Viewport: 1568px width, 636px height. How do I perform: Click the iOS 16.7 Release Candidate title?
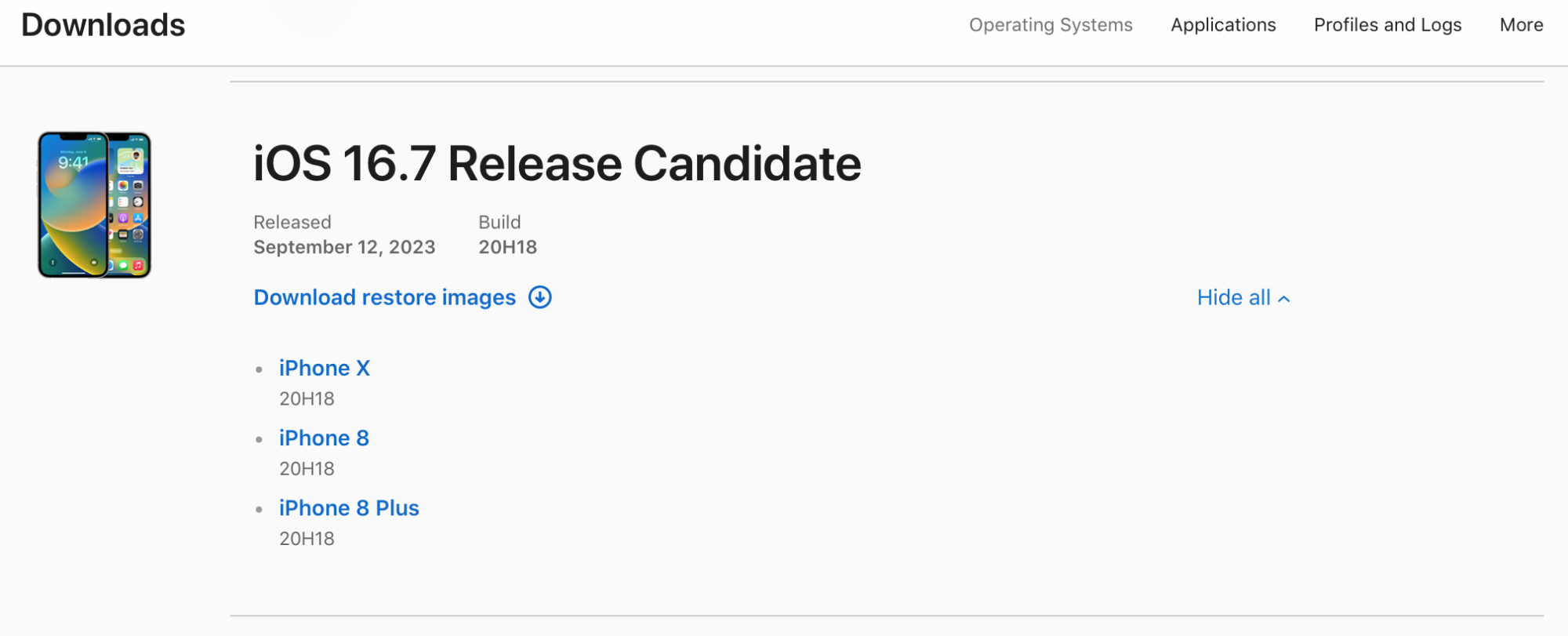coord(557,164)
